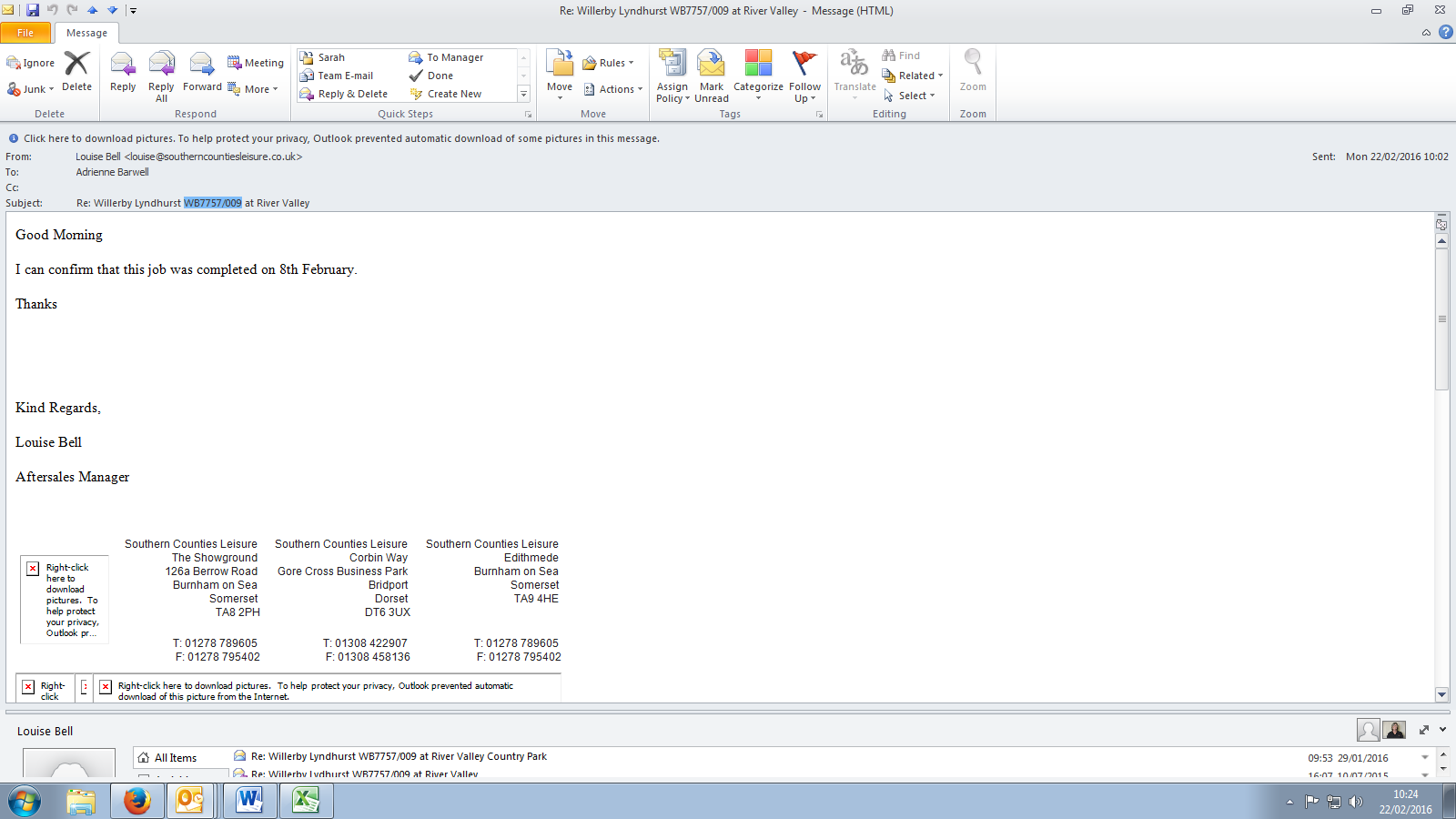Click the Ignore conversation icon
1456x819 pixels.
15,63
